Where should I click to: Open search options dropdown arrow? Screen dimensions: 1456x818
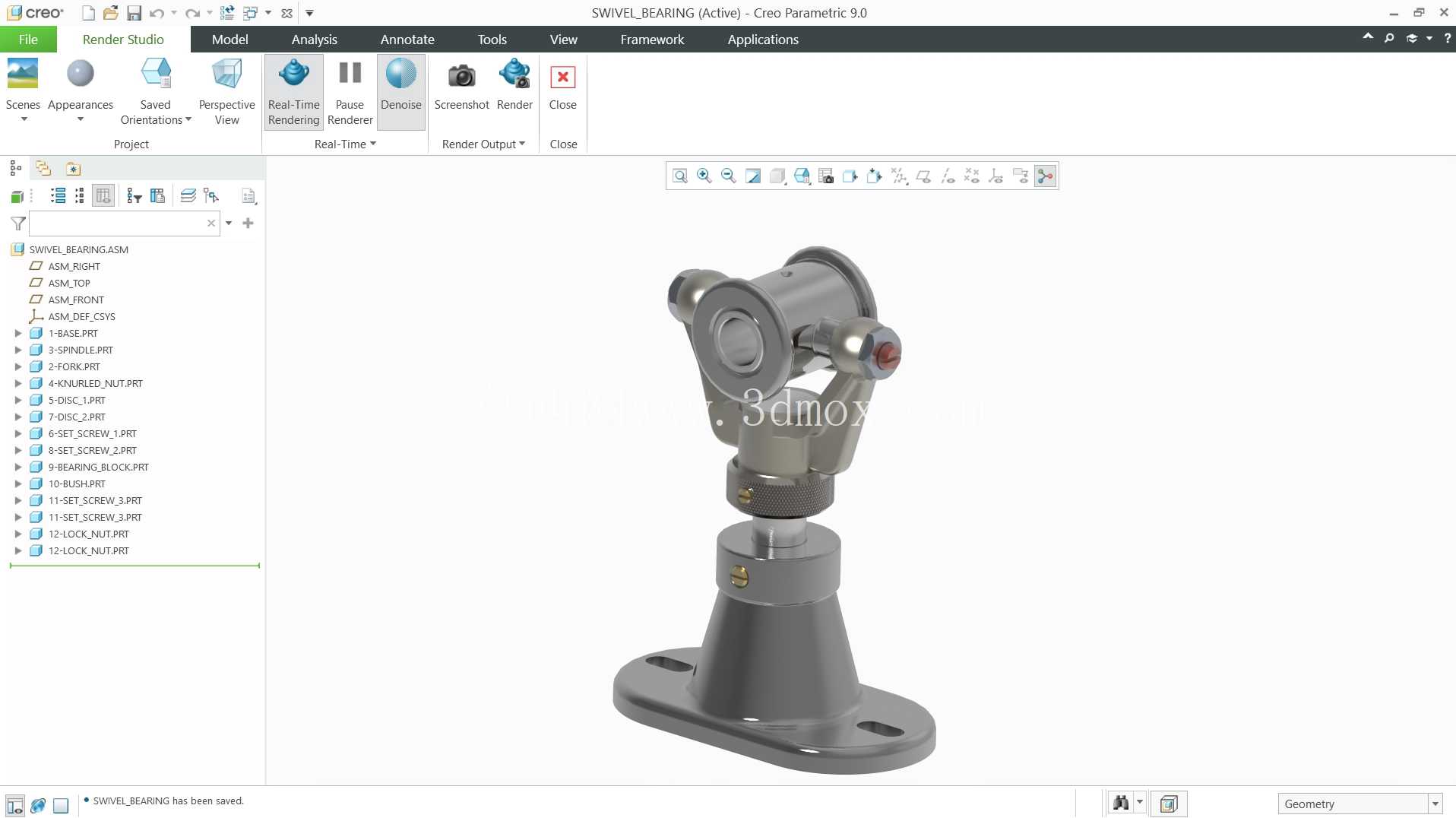tap(229, 224)
